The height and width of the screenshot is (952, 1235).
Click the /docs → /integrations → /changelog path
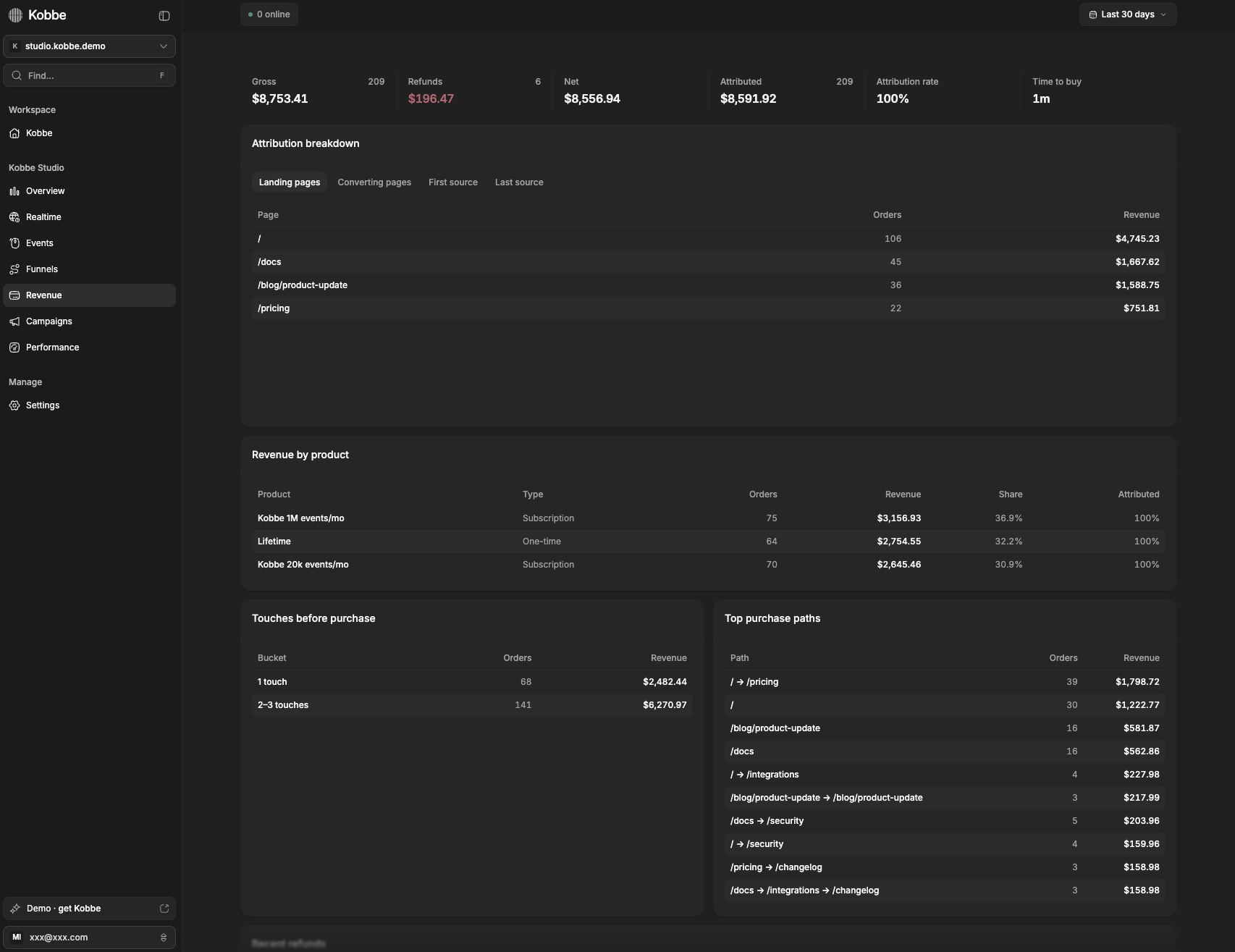tap(945, 890)
